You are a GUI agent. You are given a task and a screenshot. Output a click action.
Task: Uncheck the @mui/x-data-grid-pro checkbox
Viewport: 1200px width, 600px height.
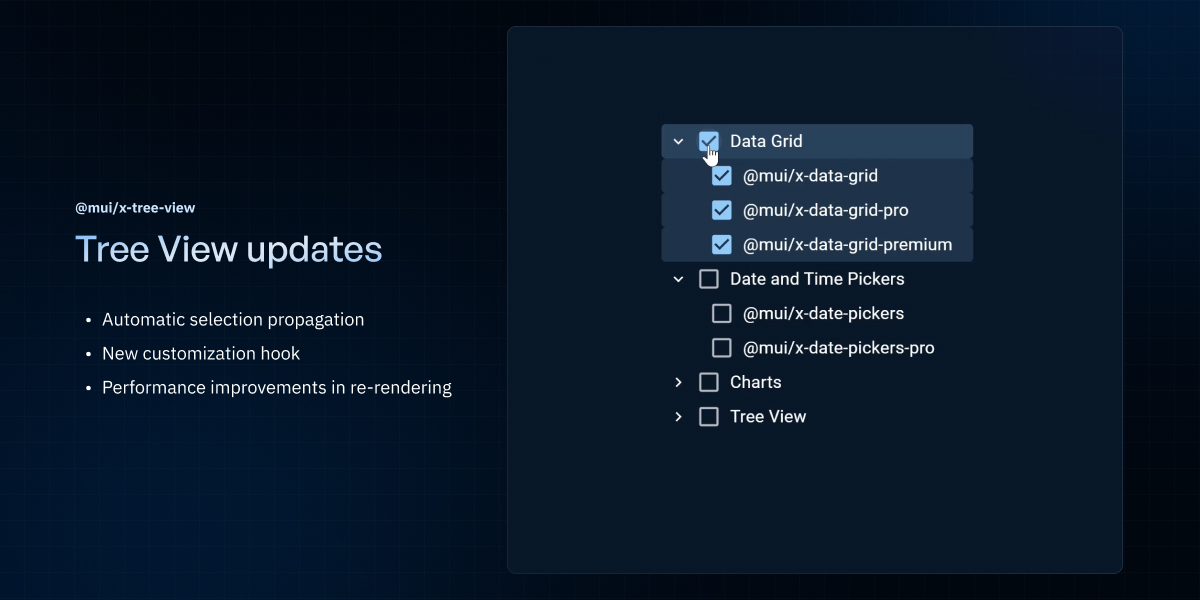click(x=721, y=210)
